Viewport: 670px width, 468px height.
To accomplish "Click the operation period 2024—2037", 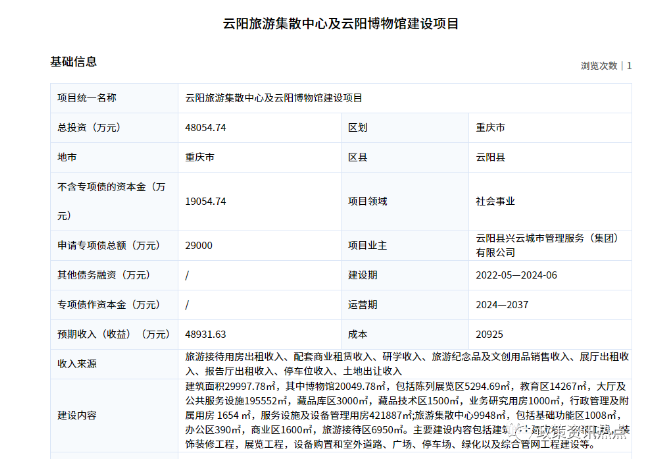I will click(503, 304).
